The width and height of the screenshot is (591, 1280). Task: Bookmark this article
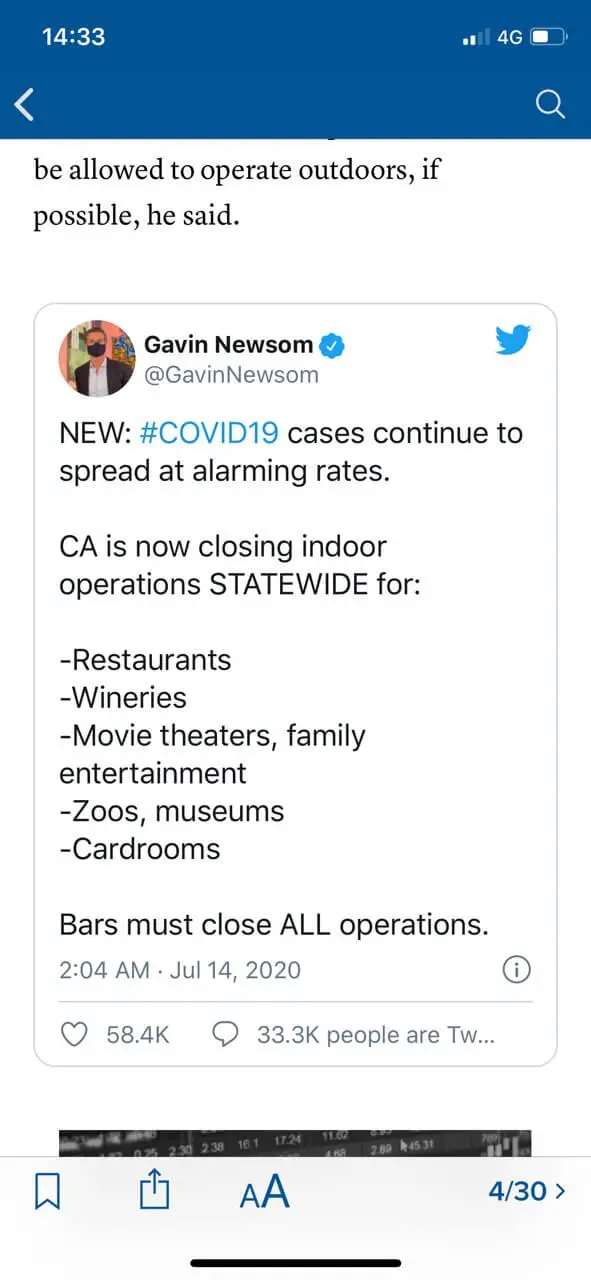pos(48,1191)
